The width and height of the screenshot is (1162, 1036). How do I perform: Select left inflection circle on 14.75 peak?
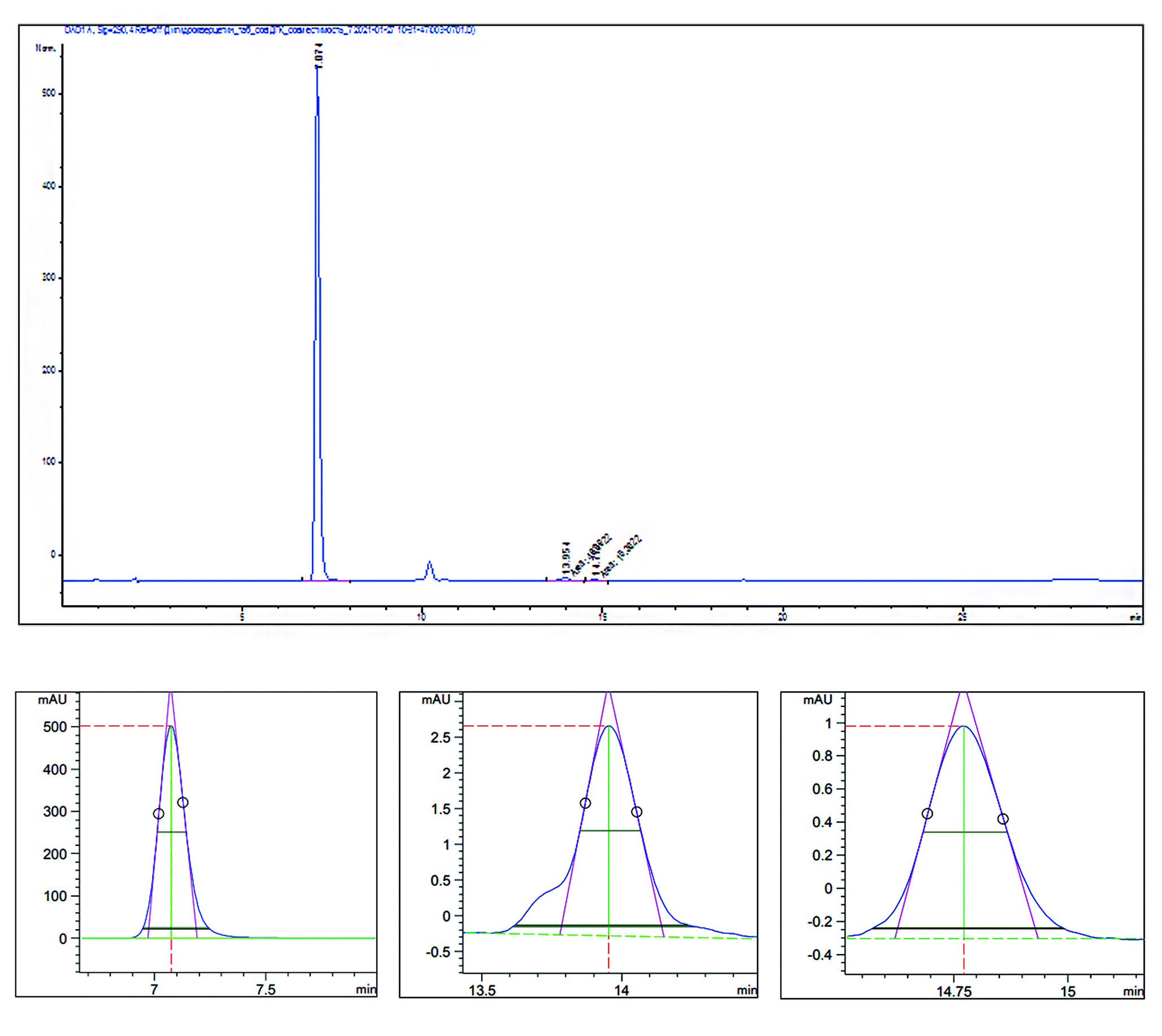tap(927, 813)
